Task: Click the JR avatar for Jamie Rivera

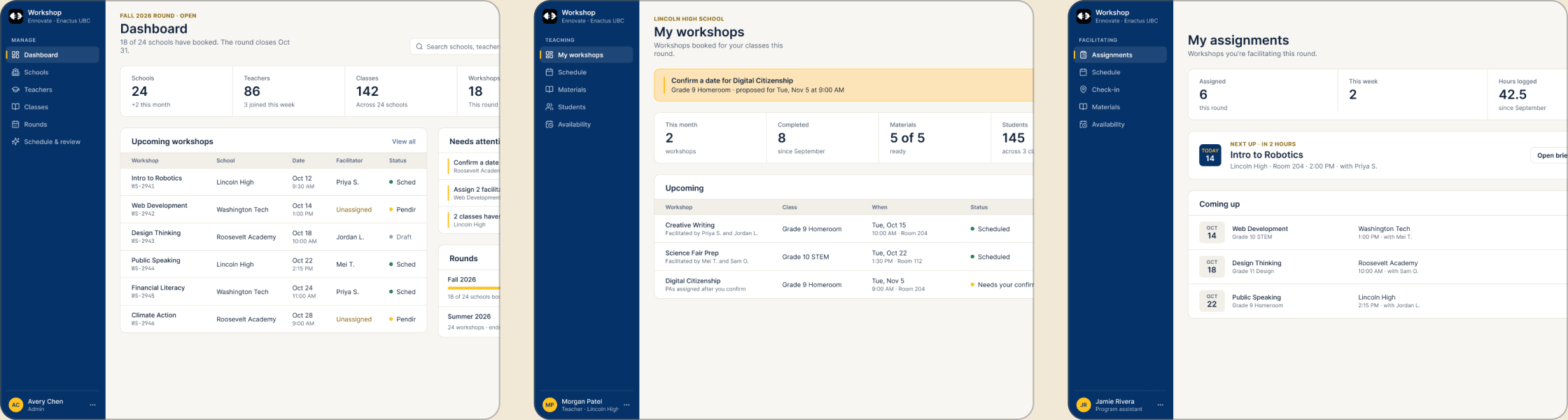Action: 1084,405
